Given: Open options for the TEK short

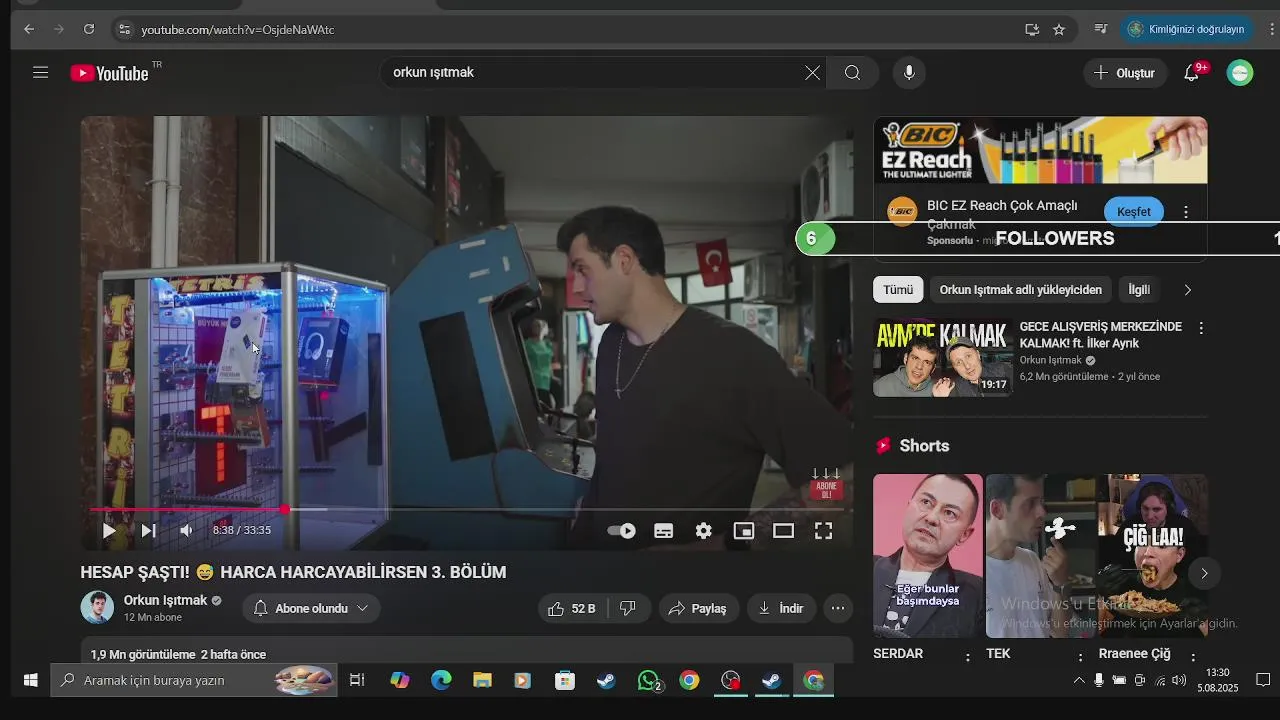Looking at the screenshot, I should tap(1080, 657).
